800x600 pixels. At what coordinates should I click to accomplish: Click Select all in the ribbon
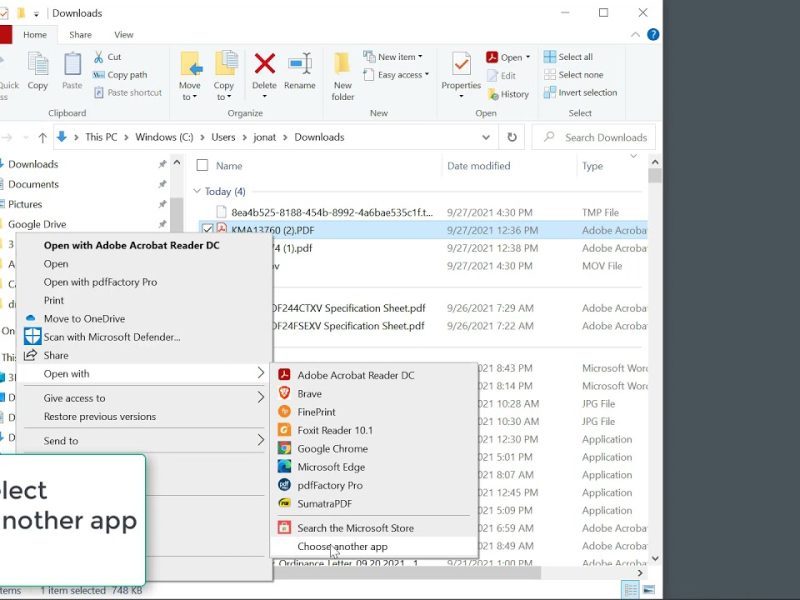tap(568, 57)
